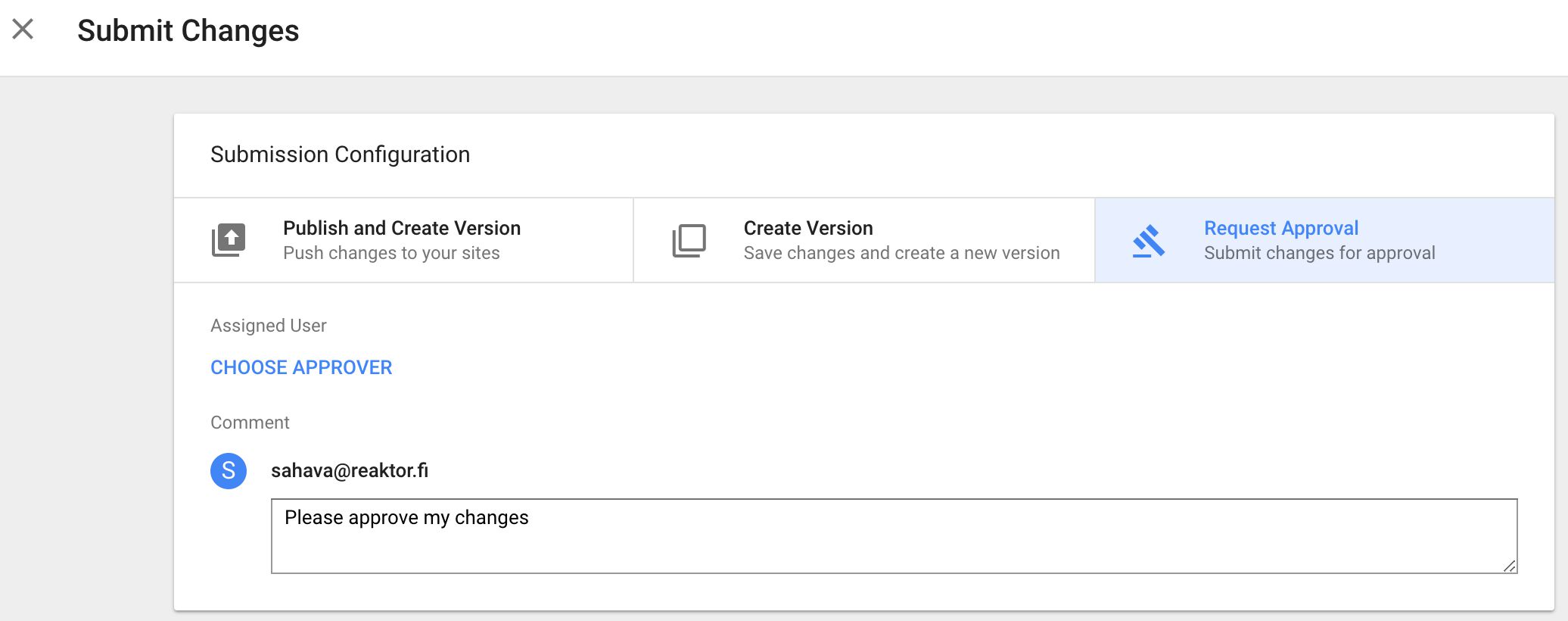This screenshot has width=1568, height=621.
Task: Select the Request Approval tab
Action: pos(1324,240)
